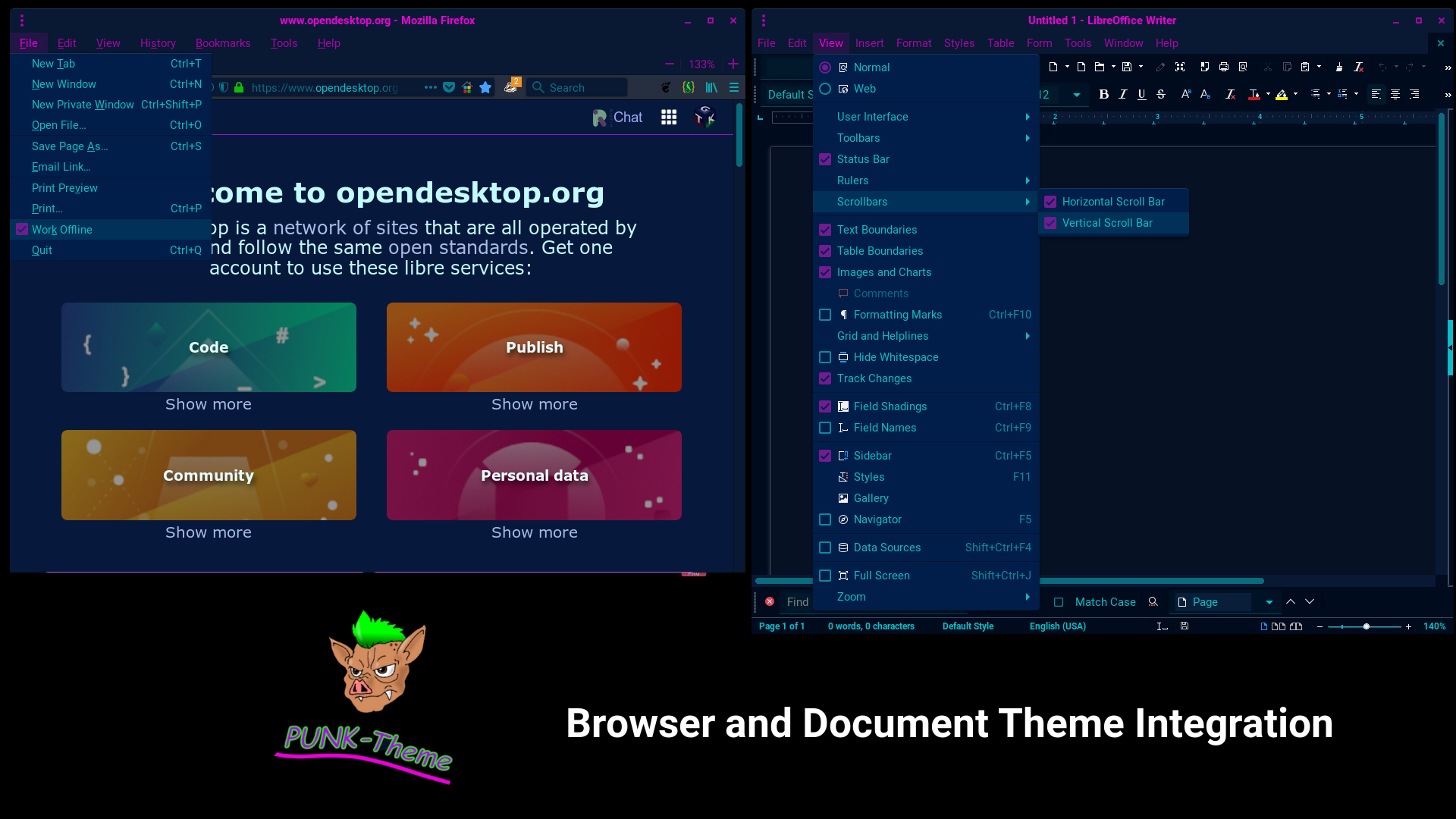Viewport: 1456px width, 819px height.
Task: Toggle Strikethrough formatting in Writer
Action: pos(1161,94)
